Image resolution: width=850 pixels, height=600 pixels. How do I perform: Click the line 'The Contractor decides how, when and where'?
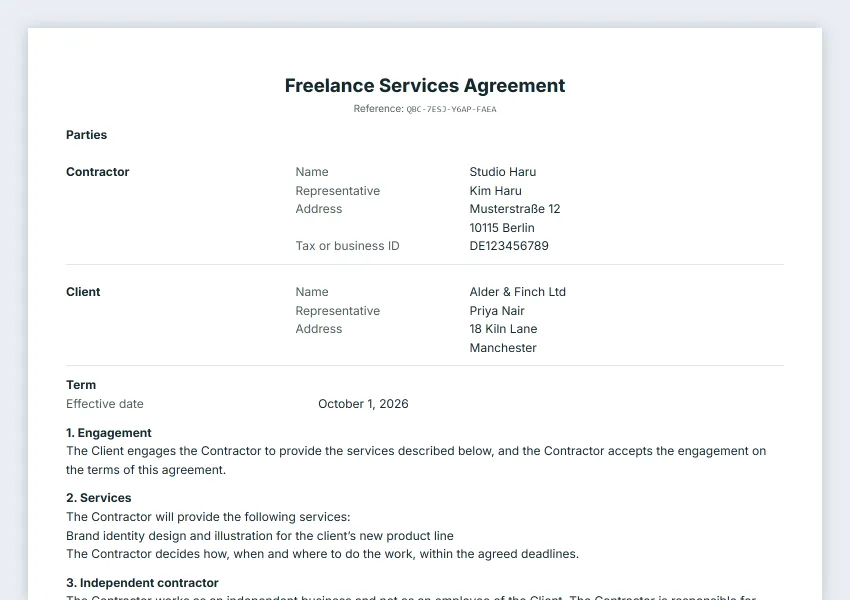point(323,553)
